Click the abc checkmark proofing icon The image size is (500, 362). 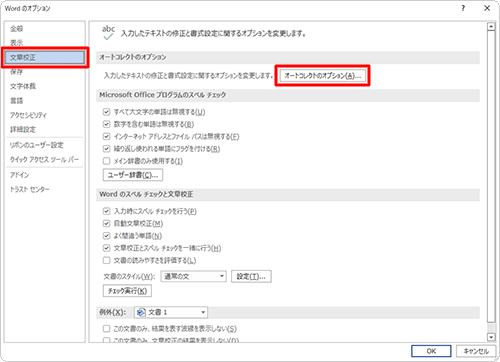(108, 33)
